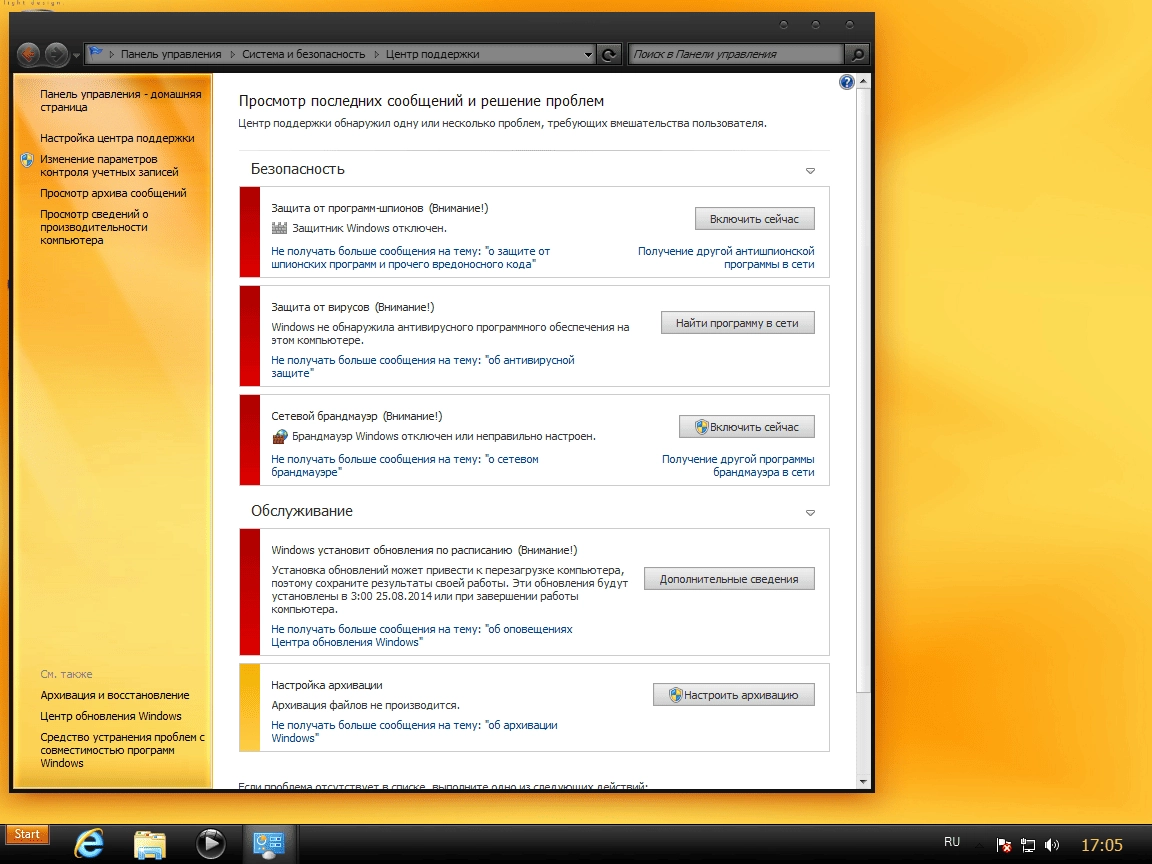The height and width of the screenshot is (864, 1152).
Task: Open Action Center flag tray icon
Action: point(1004,846)
